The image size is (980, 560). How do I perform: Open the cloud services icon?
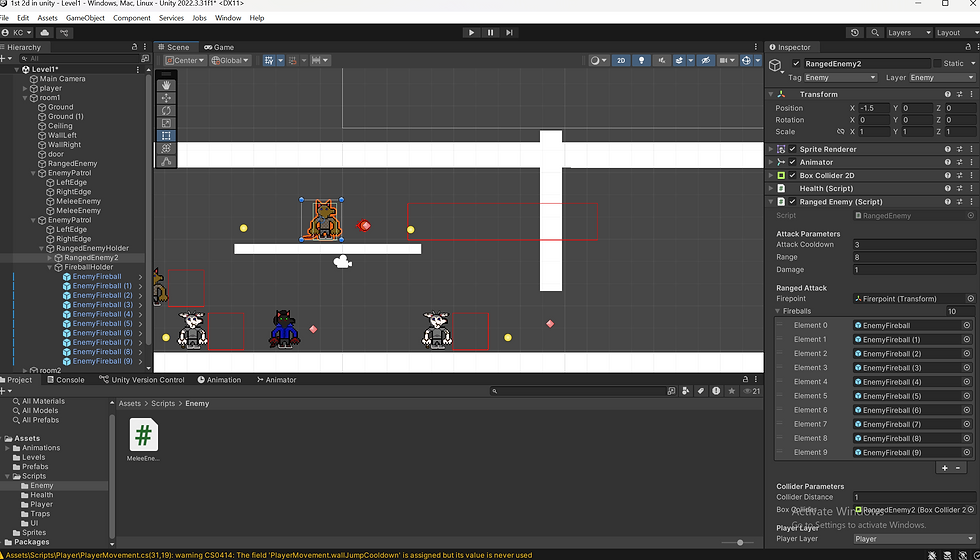pos(44,32)
